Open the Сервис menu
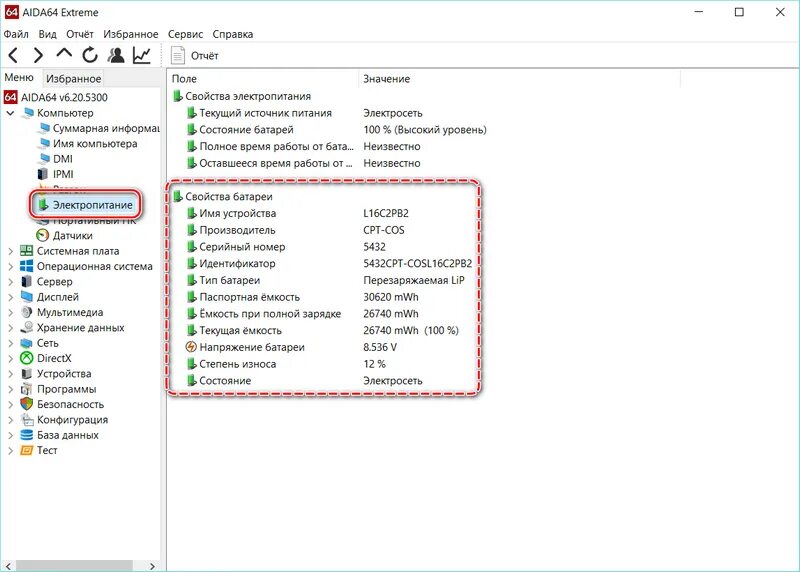The height and width of the screenshot is (572, 800). 185,34
